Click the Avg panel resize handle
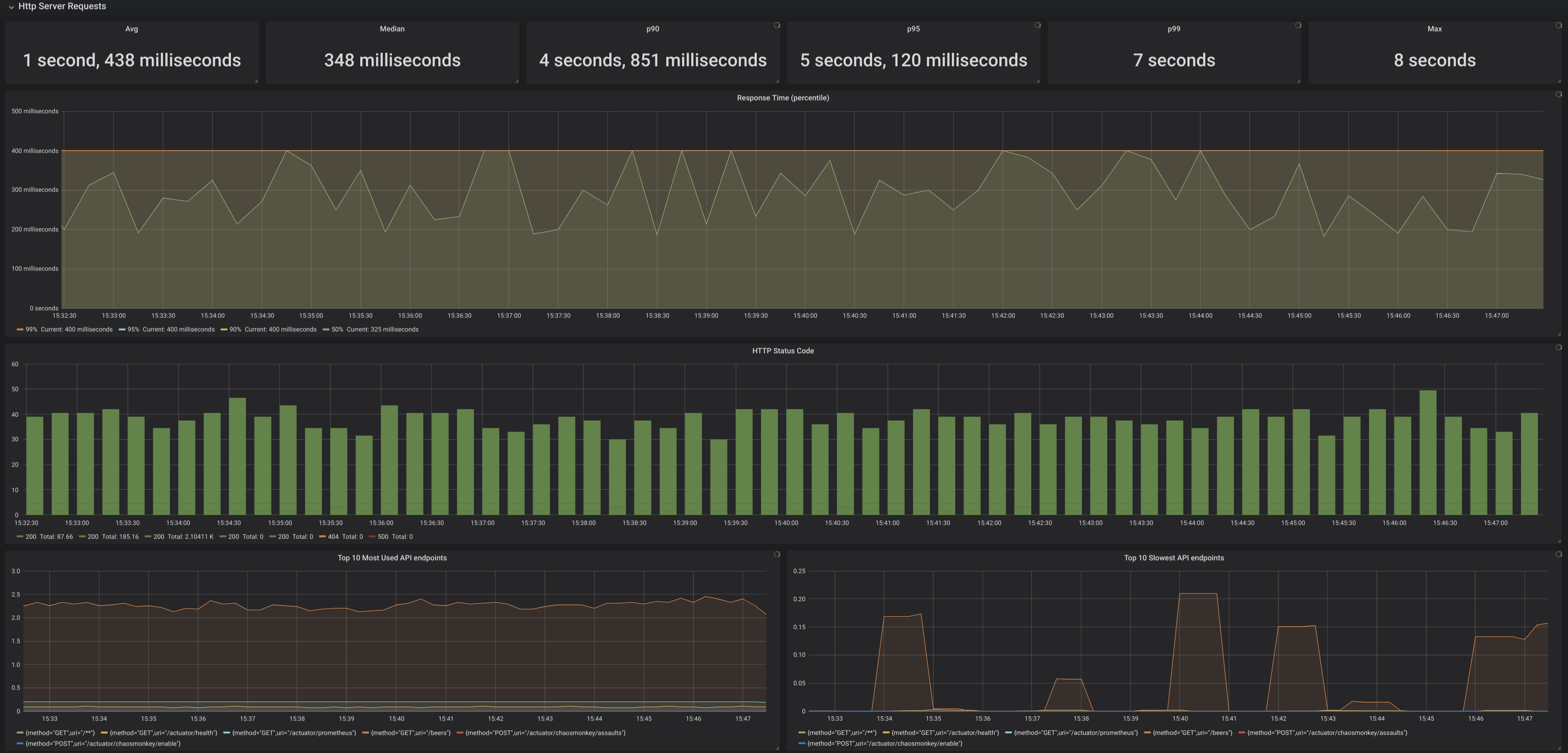 pyautogui.click(x=255, y=81)
